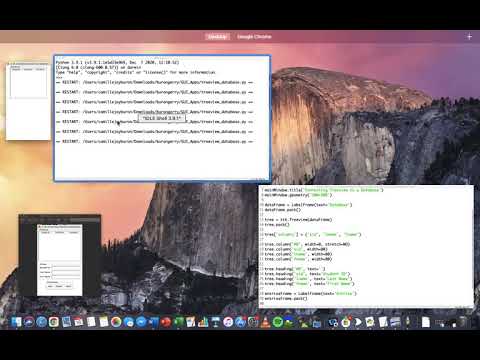Open Numbers bar-chart app from the dock

pyautogui.click(x=203, y=322)
